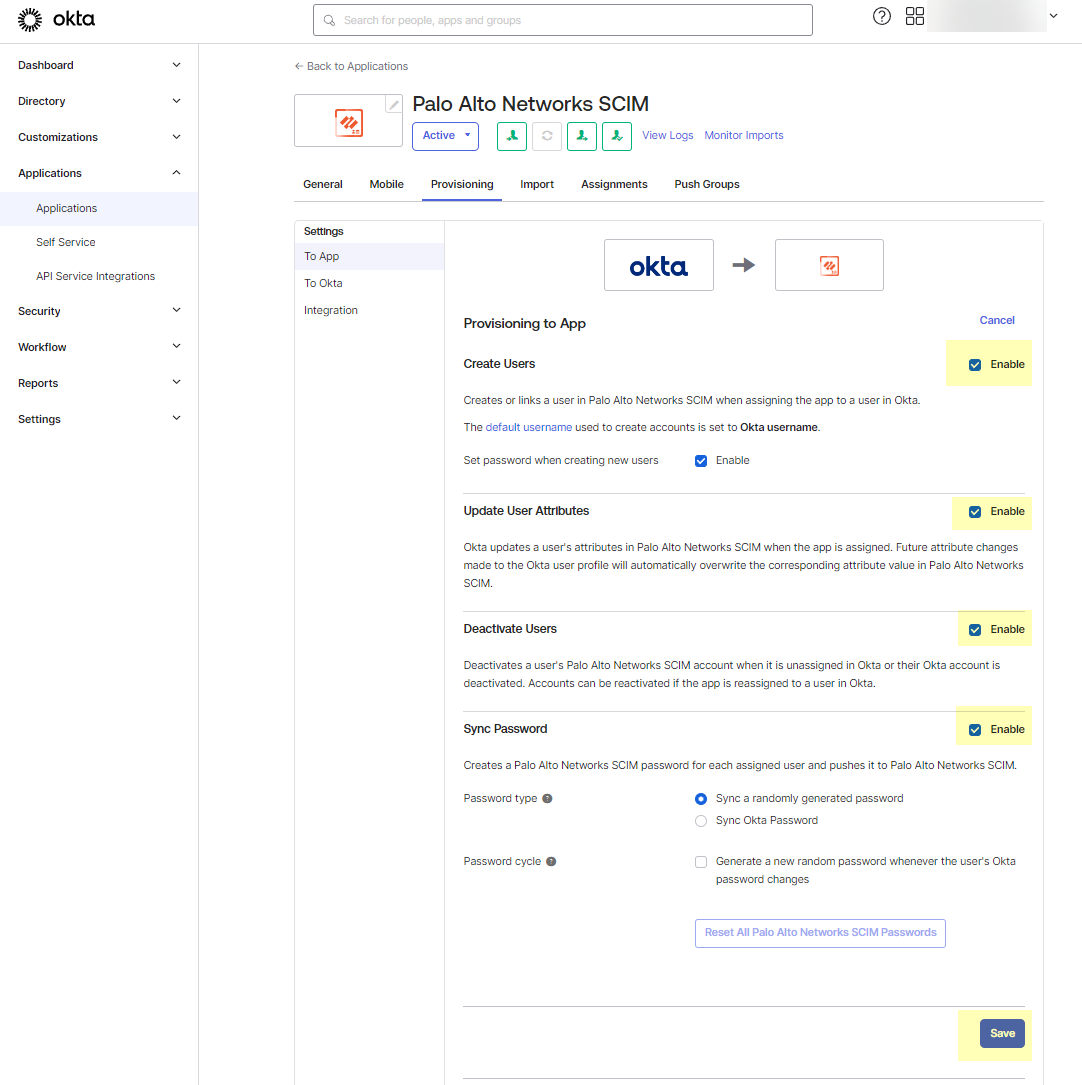Focus the search people, apps and groups field
1082x1085 pixels.
[562, 20]
